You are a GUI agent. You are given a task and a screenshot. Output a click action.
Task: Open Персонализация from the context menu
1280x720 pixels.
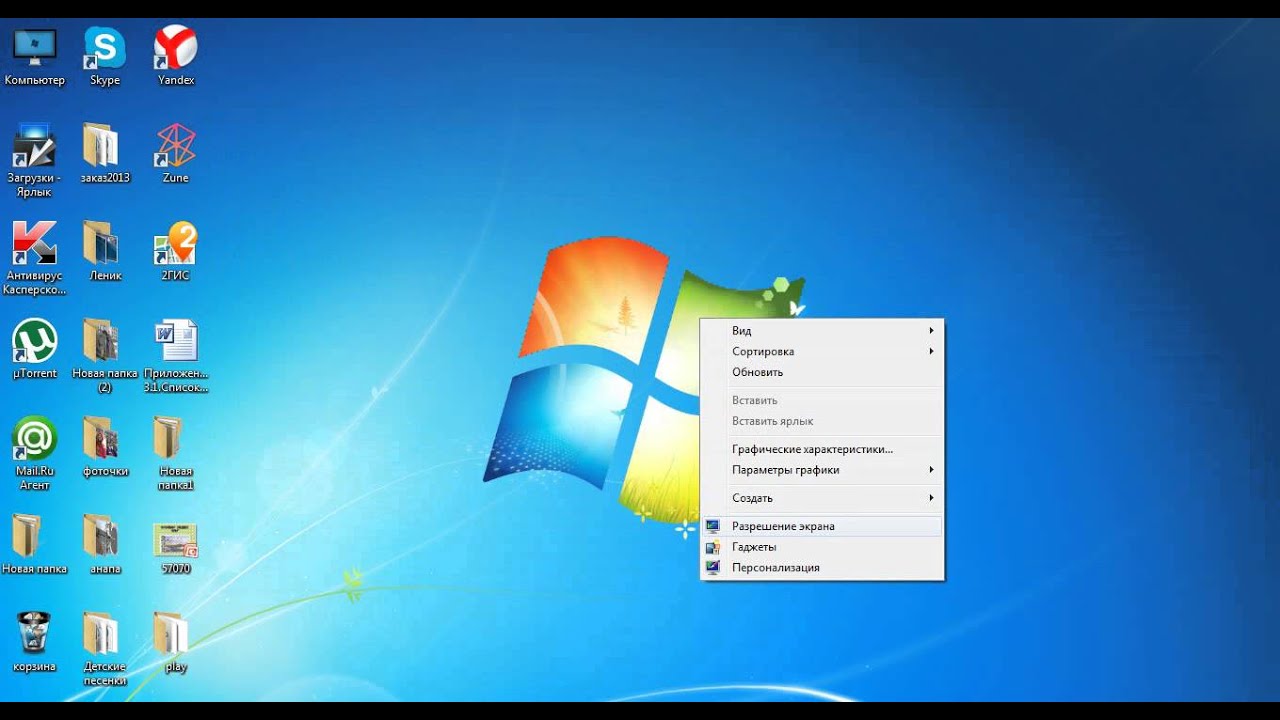point(822,568)
